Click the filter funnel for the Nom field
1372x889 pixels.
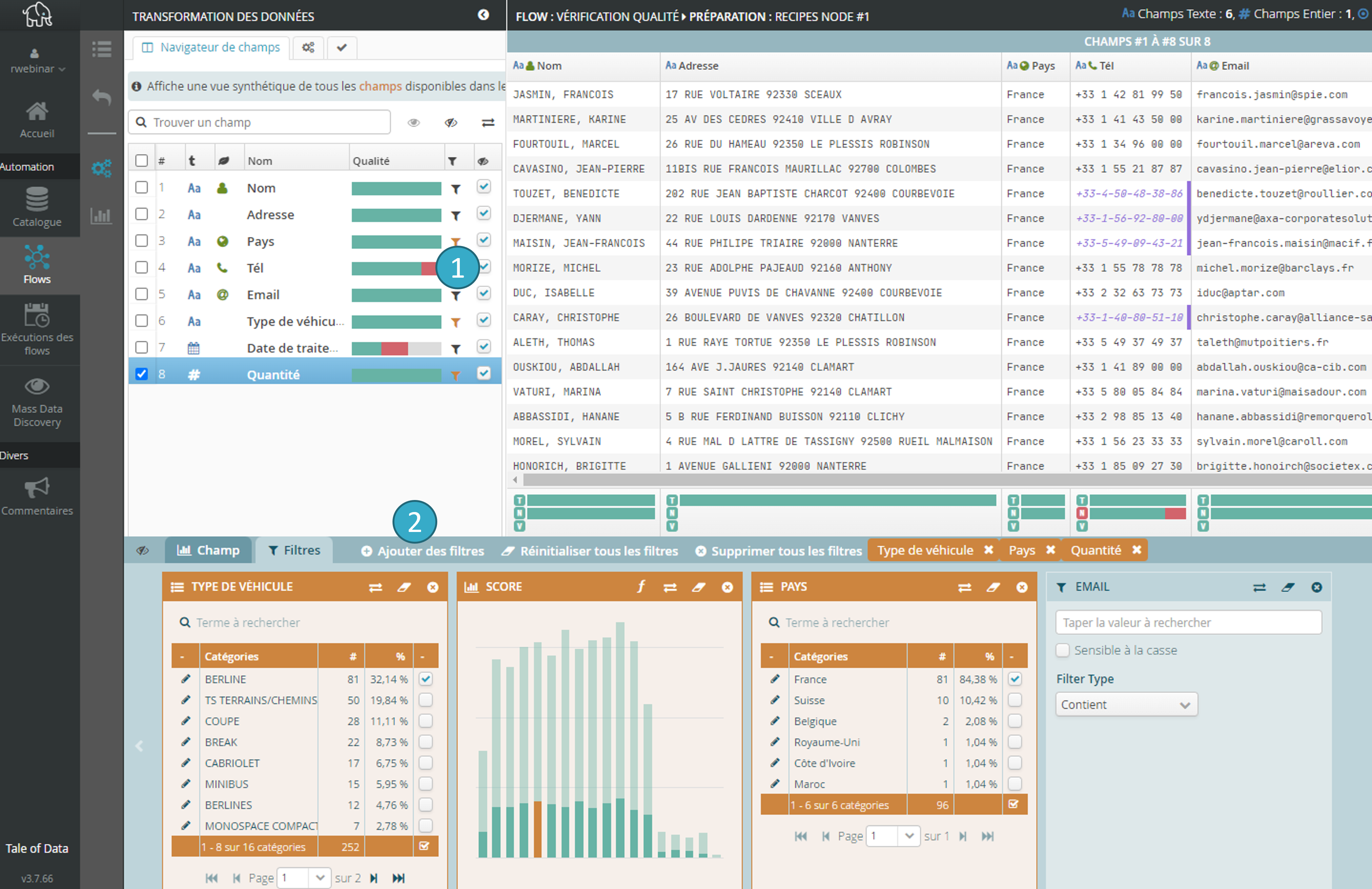click(x=455, y=188)
